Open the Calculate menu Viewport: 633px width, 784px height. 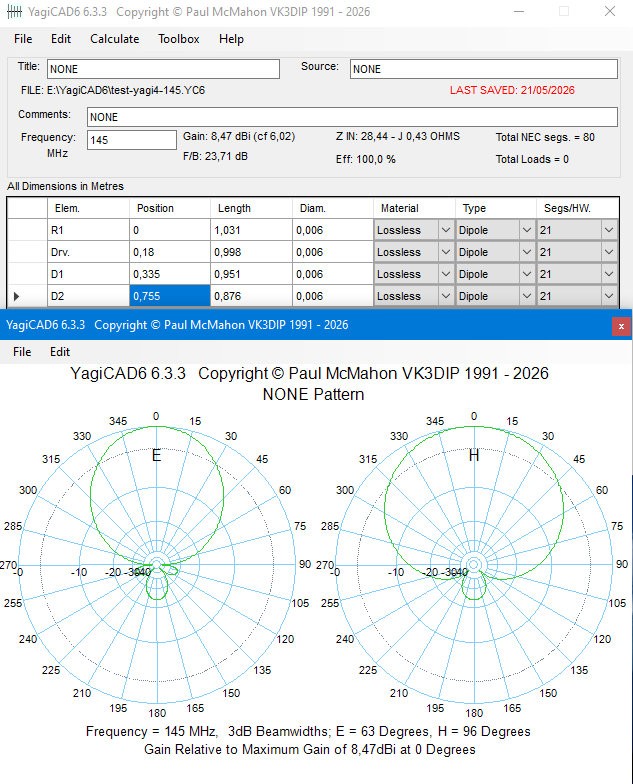click(114, 39)
